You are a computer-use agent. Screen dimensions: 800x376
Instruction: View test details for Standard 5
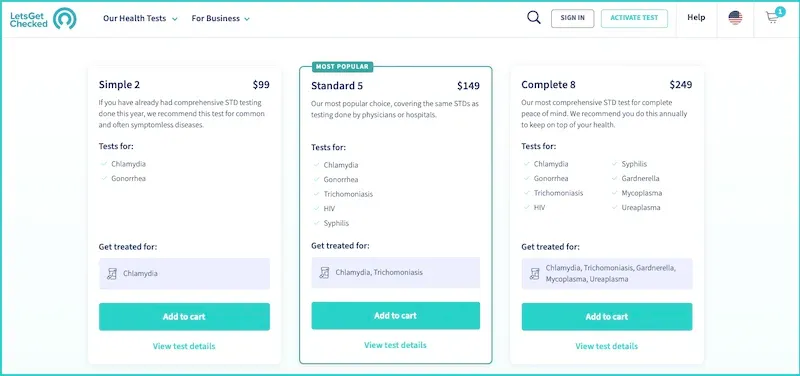(x=395, y=345)
